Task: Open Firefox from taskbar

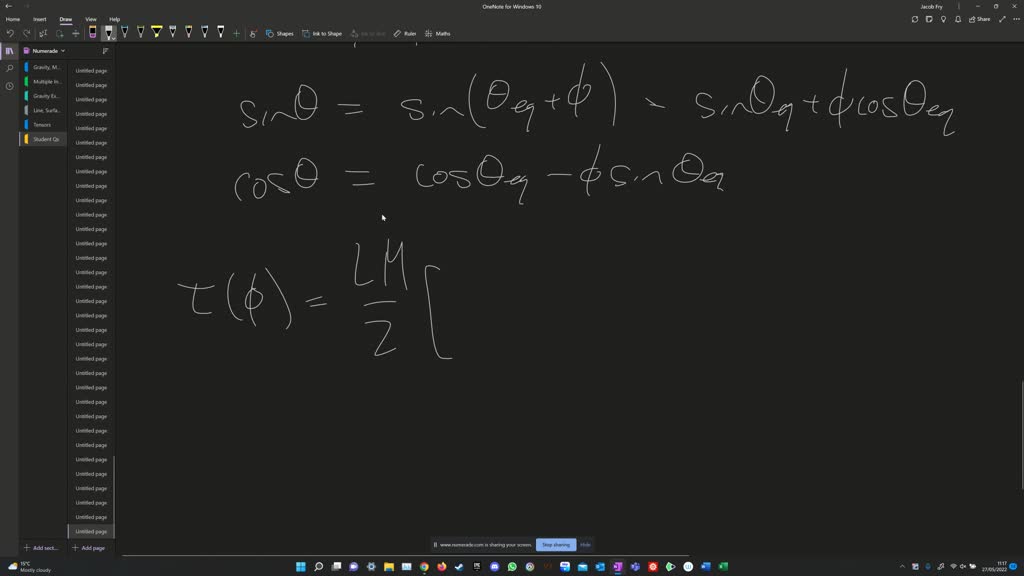Action: click(441, 566)
